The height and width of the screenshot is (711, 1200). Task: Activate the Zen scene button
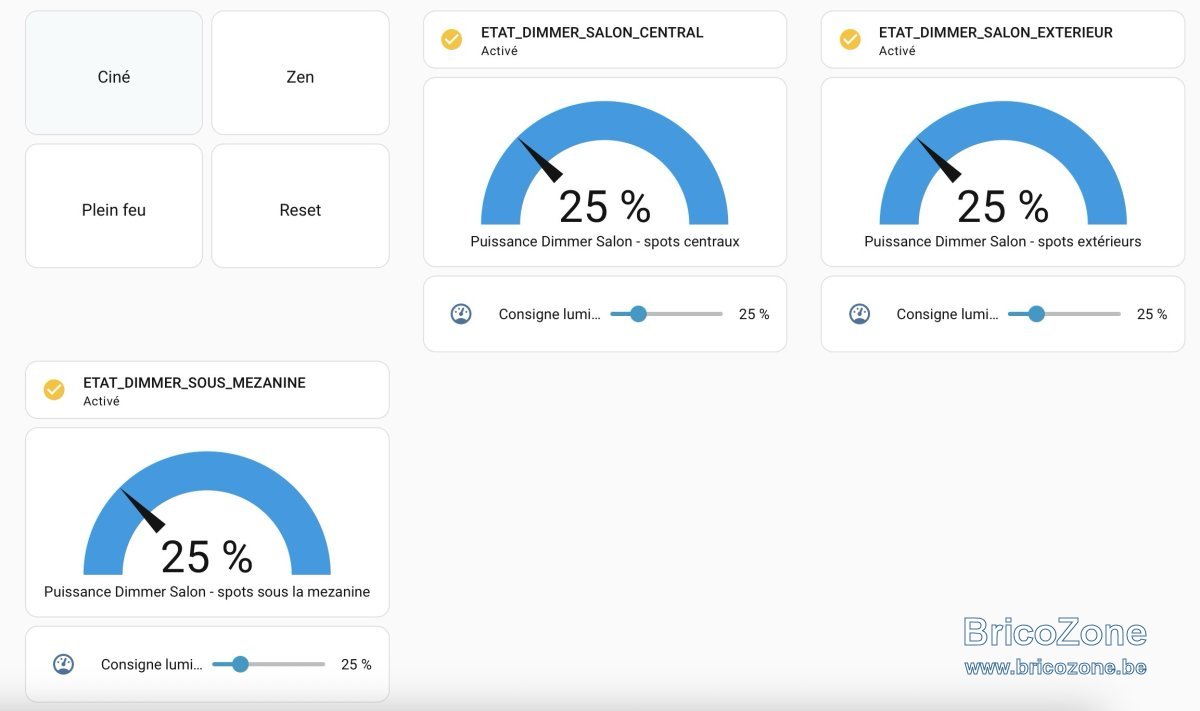(300, 73)
